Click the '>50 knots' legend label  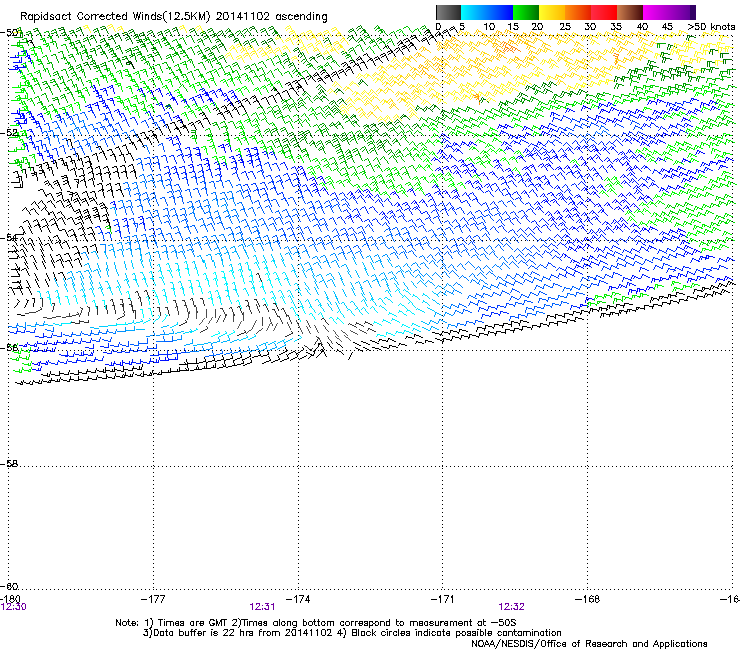(x=711, y=27)
